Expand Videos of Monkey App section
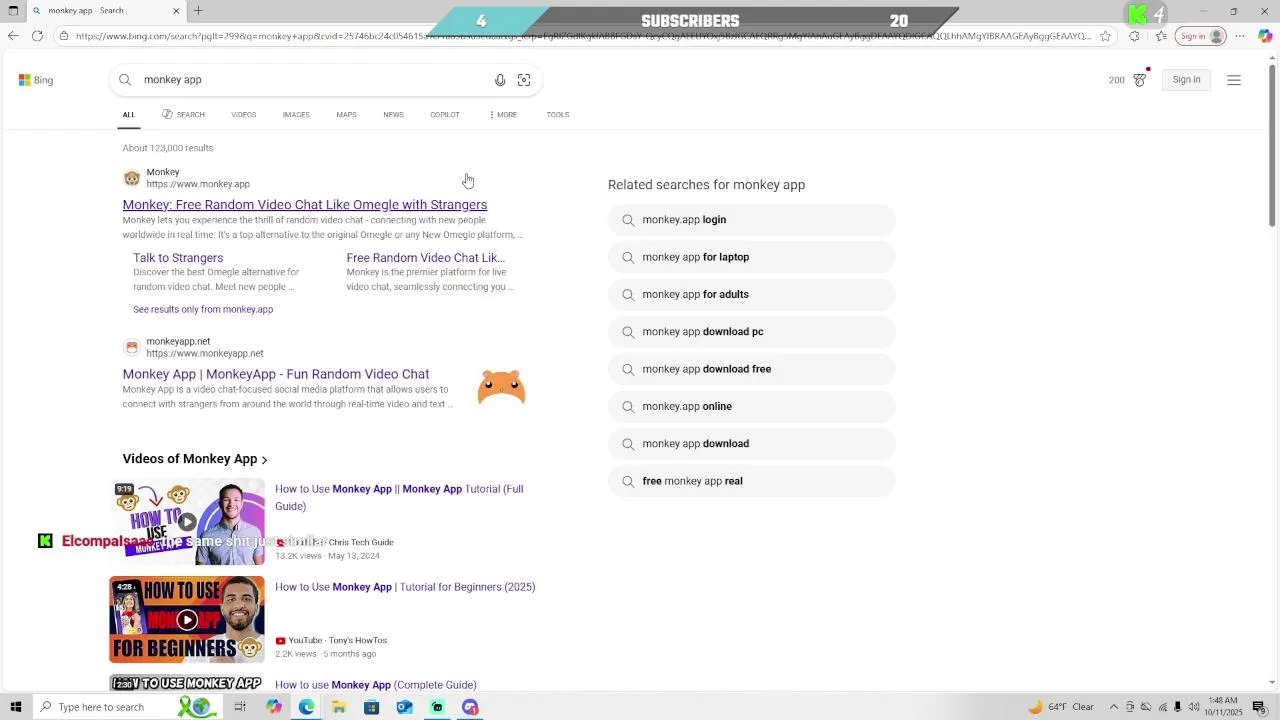The image size is (1280, 720). [x=195, y=459]
